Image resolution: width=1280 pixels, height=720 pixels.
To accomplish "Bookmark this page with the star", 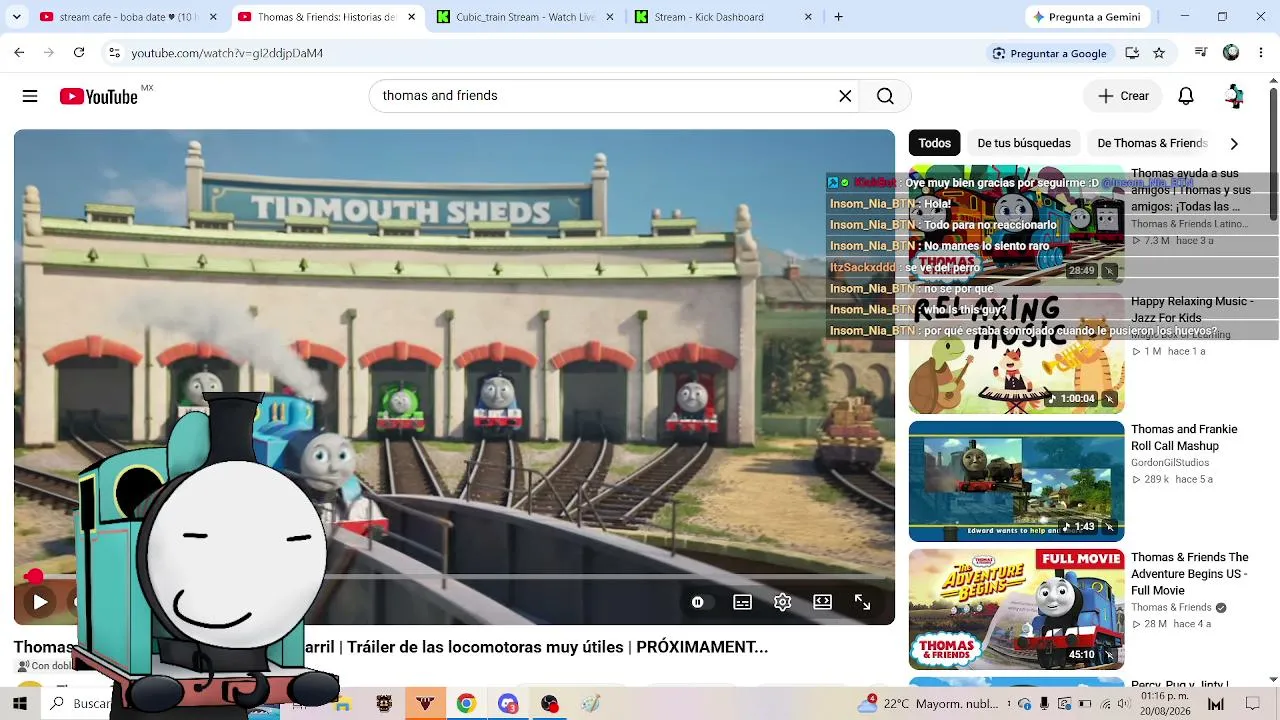I will click(1159, 53).
